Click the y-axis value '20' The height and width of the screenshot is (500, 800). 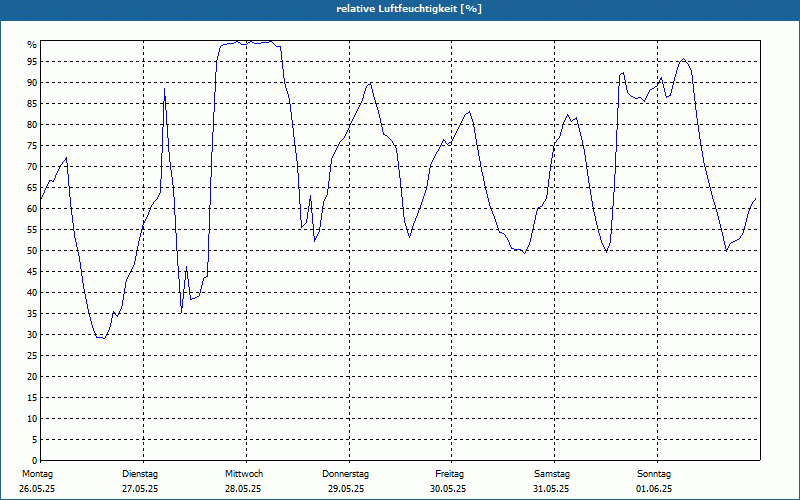pos(32,377)
